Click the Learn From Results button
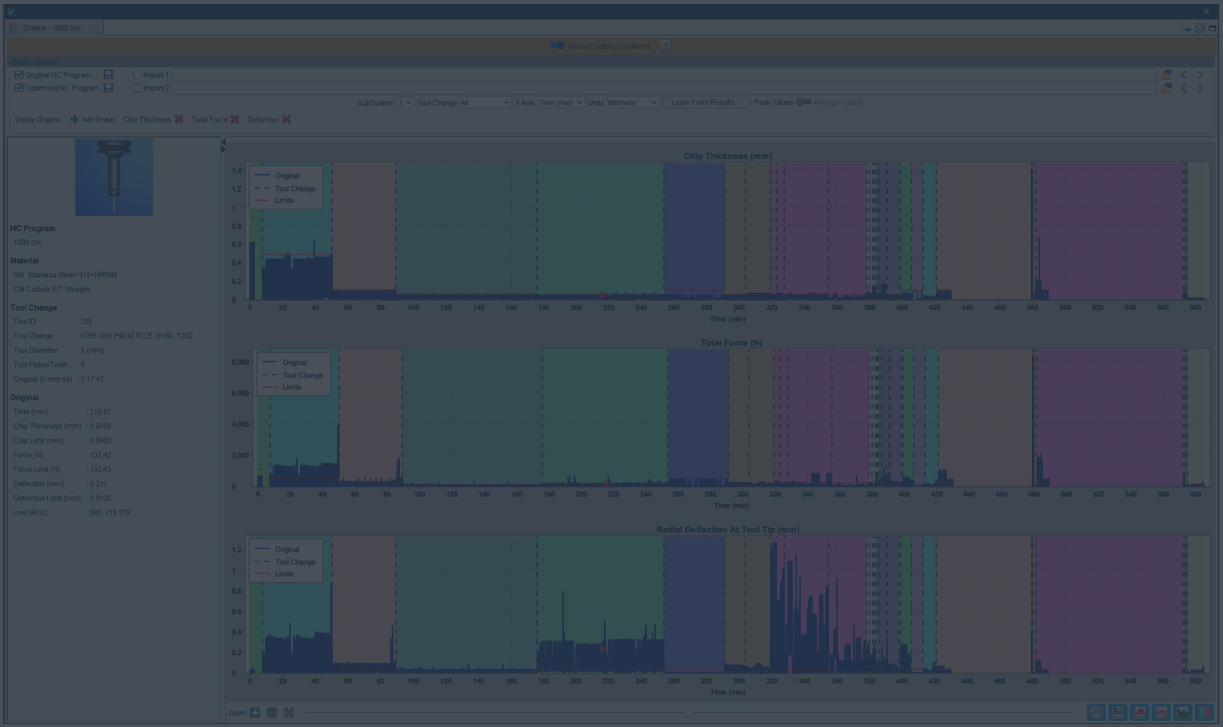The image size is (1223, 727). pos(705,103)
